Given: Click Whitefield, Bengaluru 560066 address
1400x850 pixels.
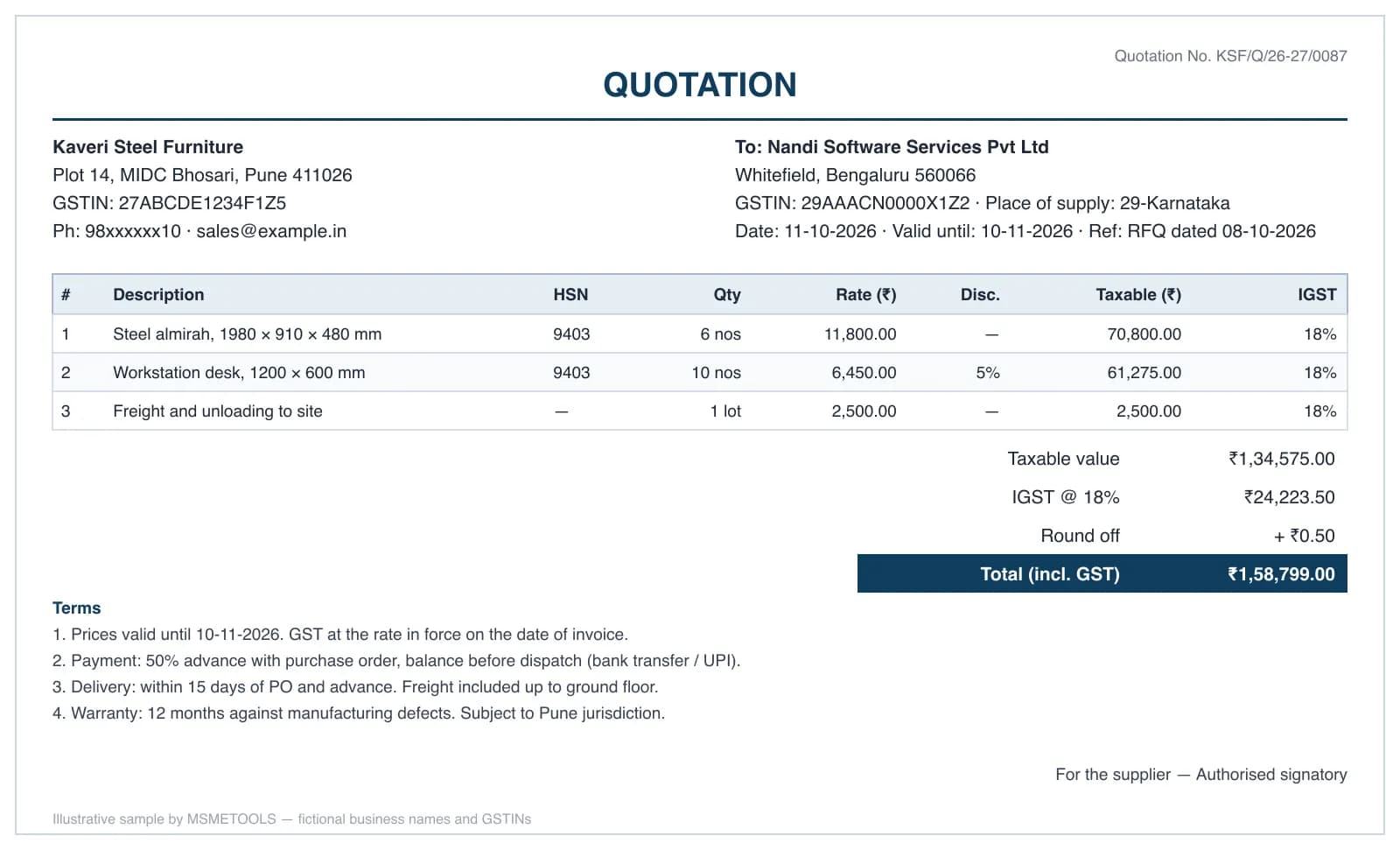Looking at the screenshot, I should pyautogui.click(x=855, y=175).
